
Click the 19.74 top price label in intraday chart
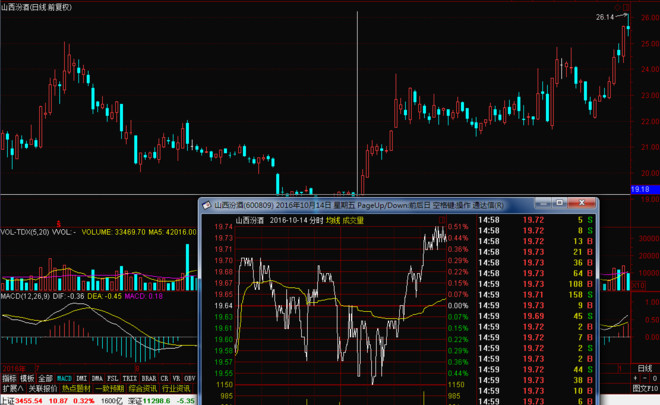coord(224,227)
